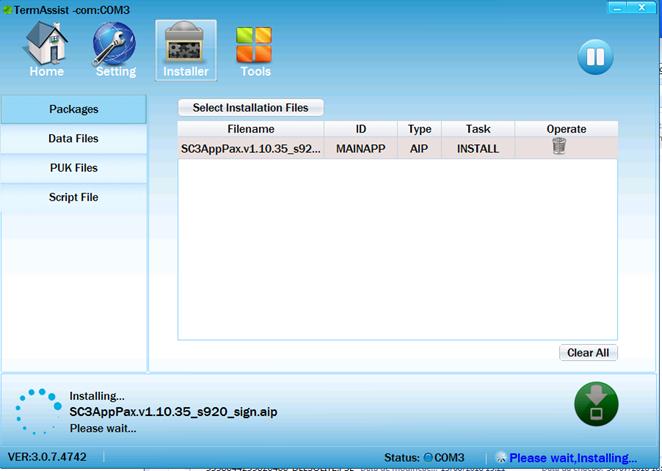The width and height of the screenshot is (662, 471).
Task: Click the green download install icon
Action: 596,404
